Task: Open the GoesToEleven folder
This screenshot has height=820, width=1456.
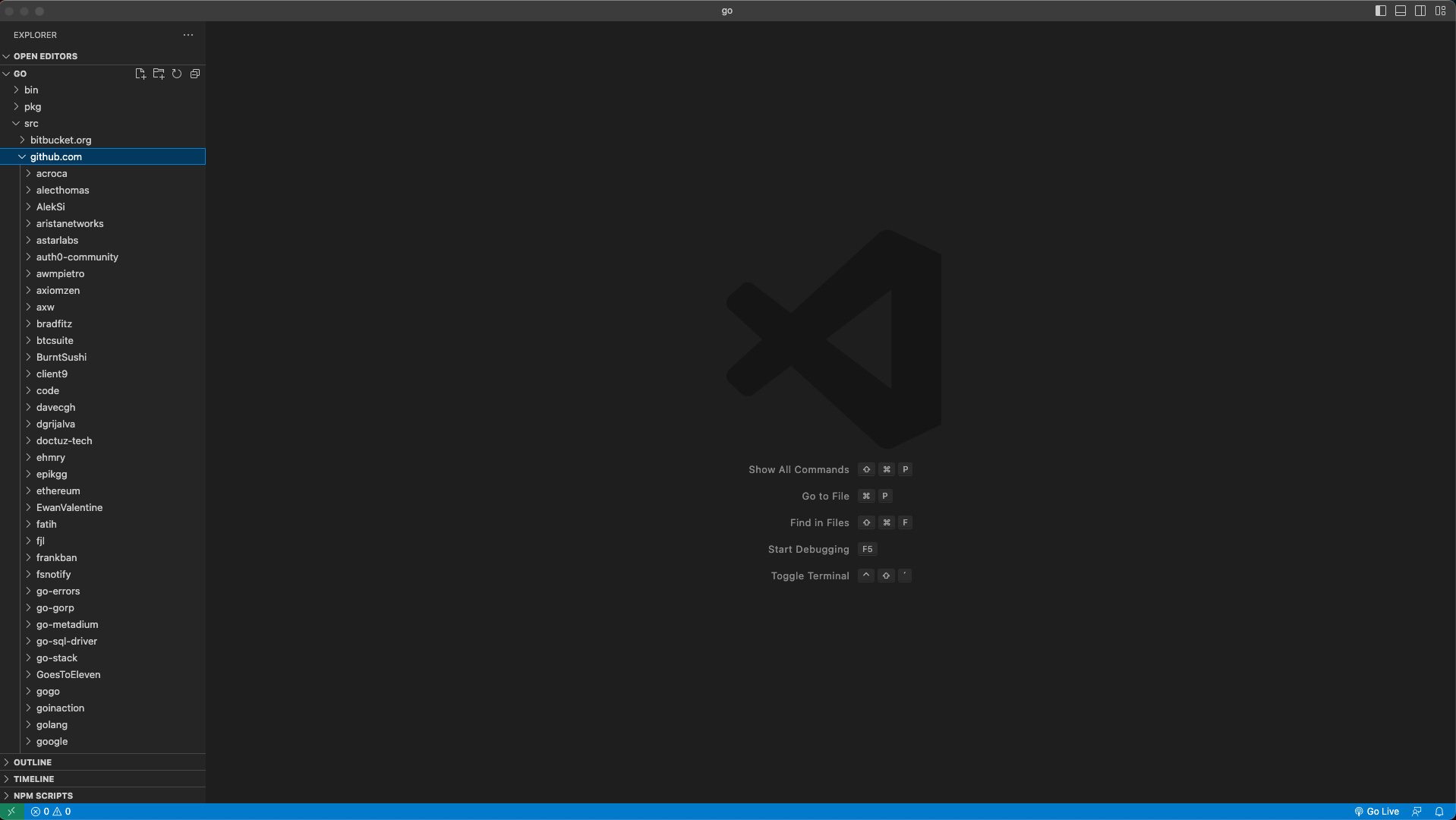Action: pos(102,674)
